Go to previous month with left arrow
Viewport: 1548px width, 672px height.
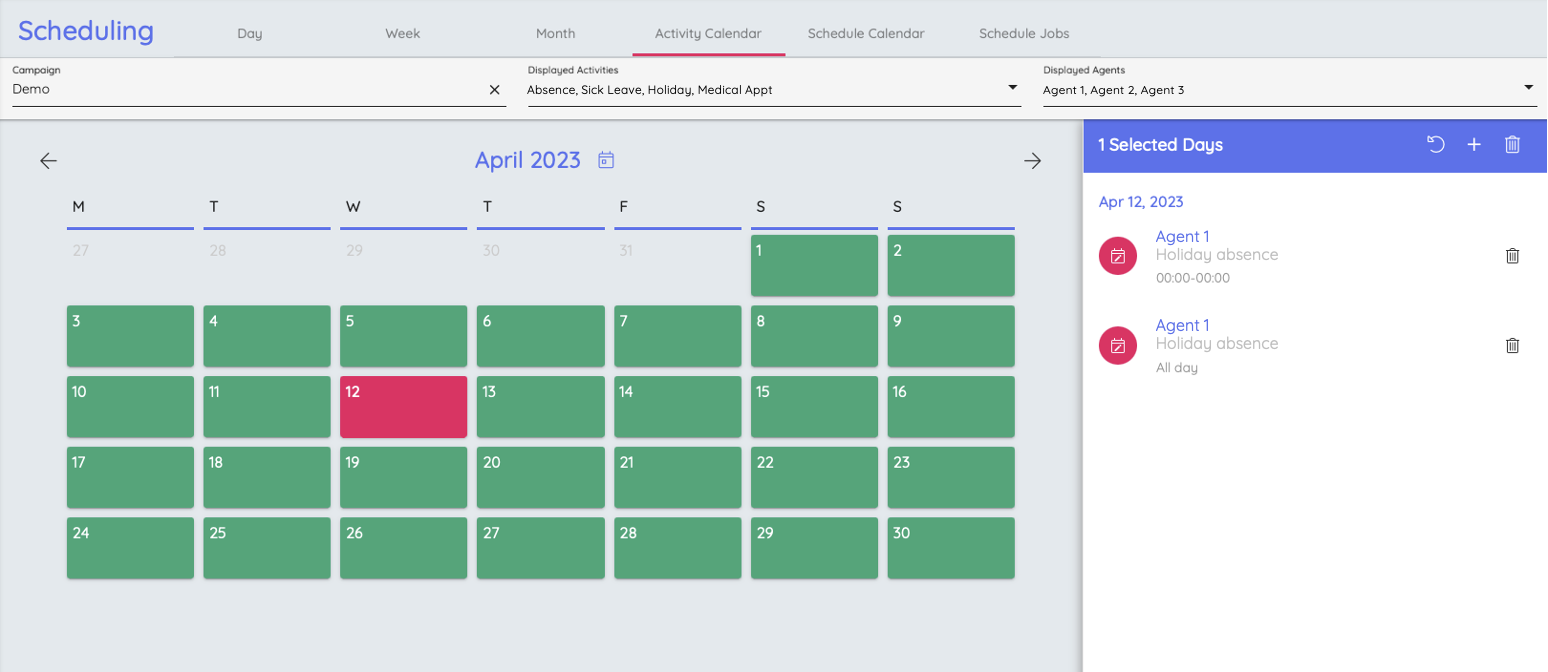[48, 161]
